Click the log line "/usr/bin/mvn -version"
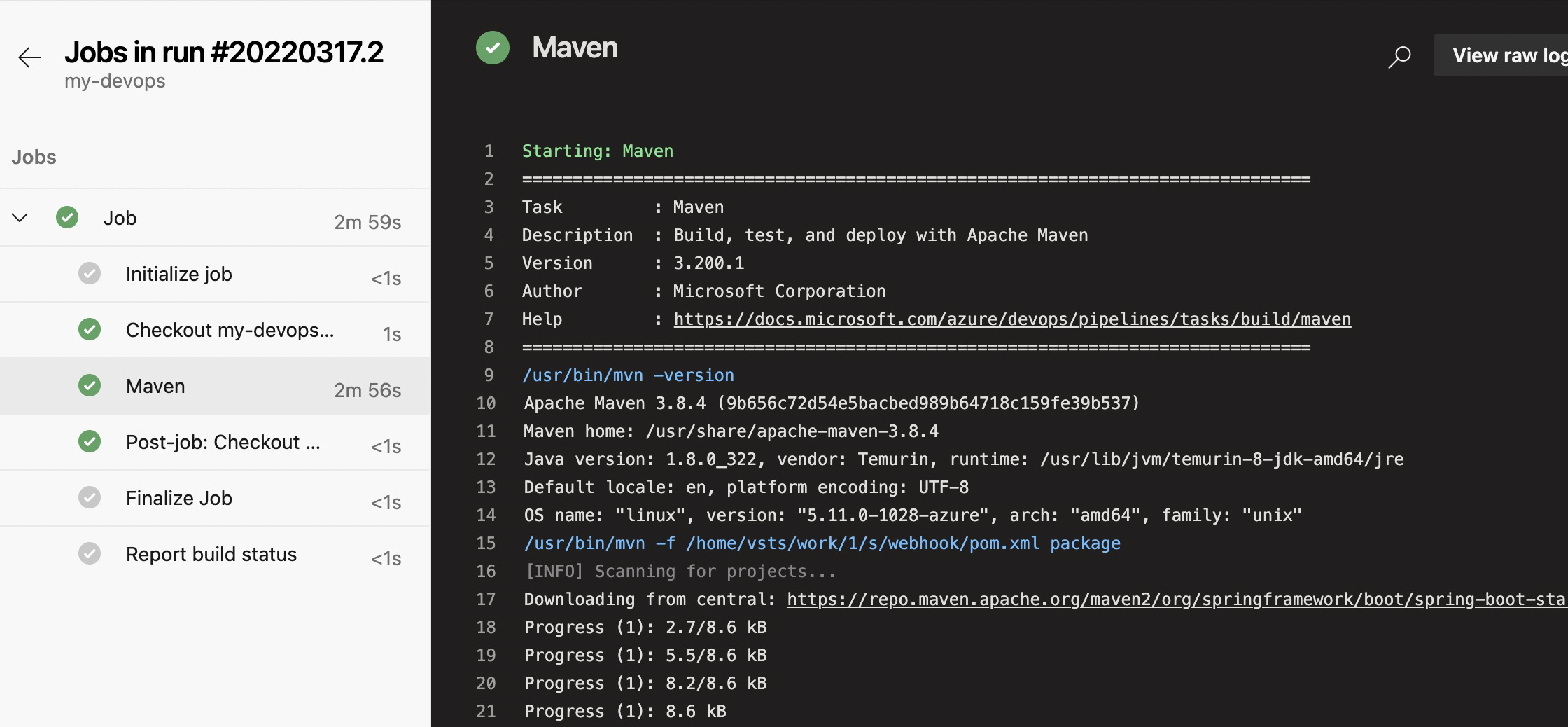Screen dimensions: 1568x727 [x=628, y=375]
